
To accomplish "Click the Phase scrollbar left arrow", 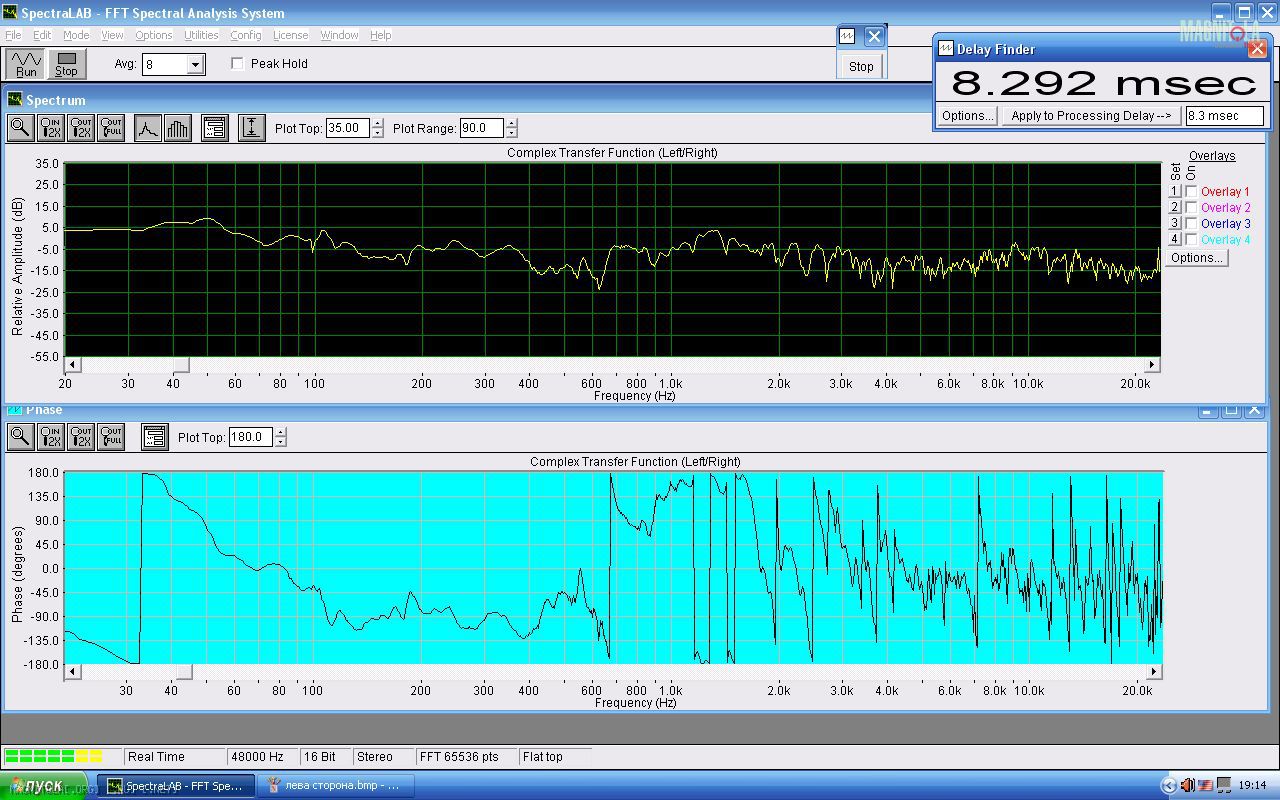I will [72, 672].
